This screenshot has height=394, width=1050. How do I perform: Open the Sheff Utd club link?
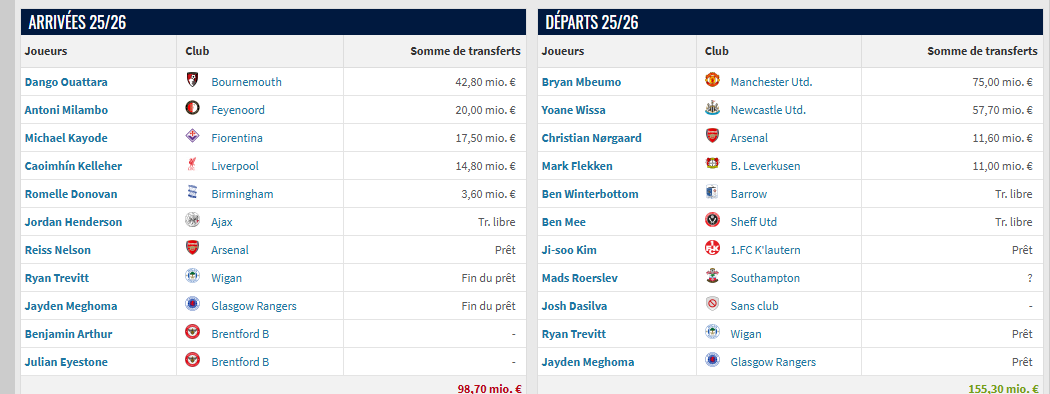754,222
